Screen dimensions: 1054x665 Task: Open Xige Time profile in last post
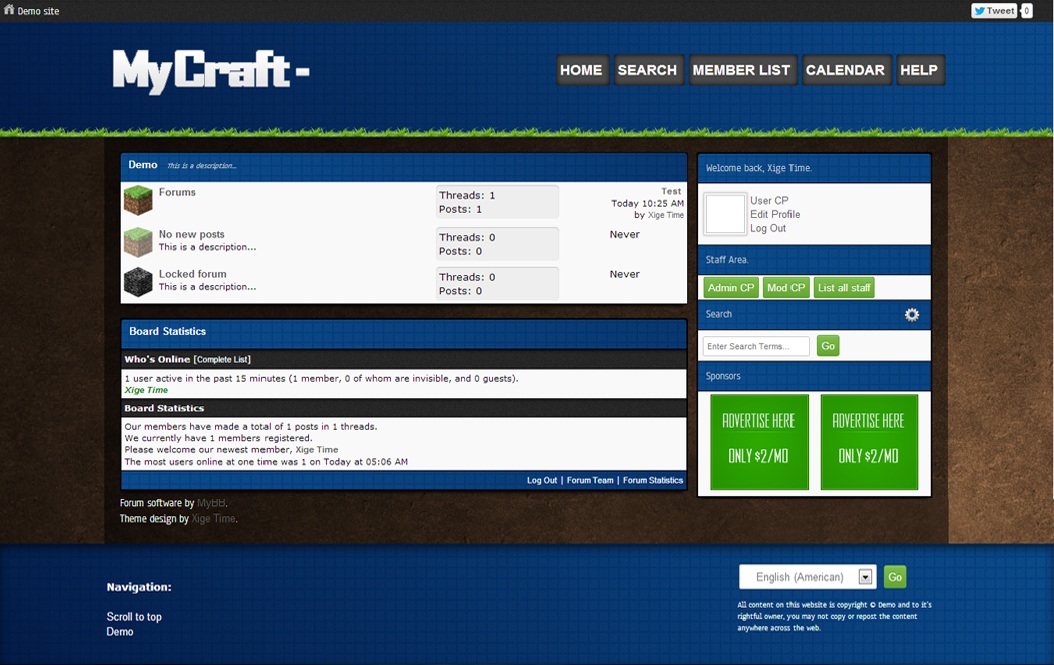tap(665, 215)
